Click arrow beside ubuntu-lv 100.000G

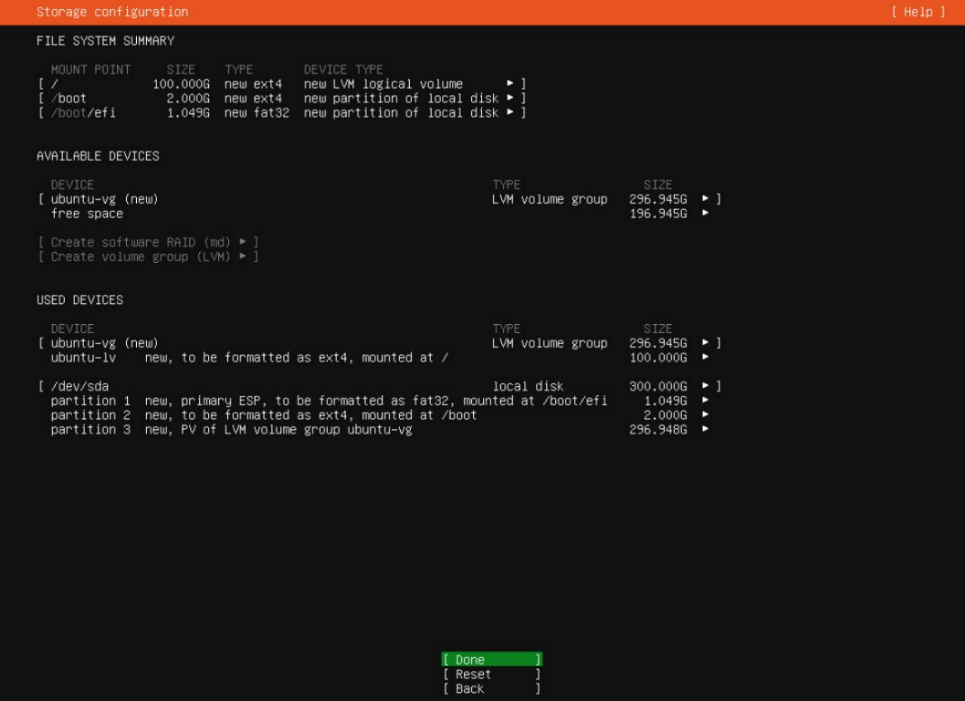coord(706,357)
